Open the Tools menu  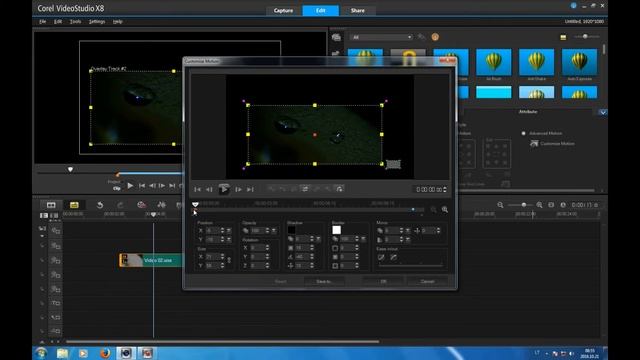click(x=76, y=22)
